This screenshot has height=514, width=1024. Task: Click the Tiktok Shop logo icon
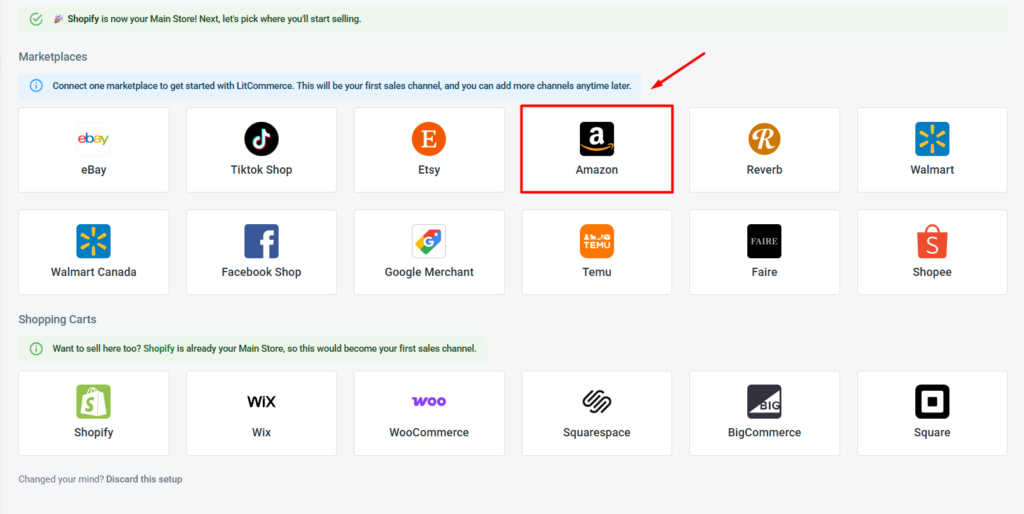point(261,138)
